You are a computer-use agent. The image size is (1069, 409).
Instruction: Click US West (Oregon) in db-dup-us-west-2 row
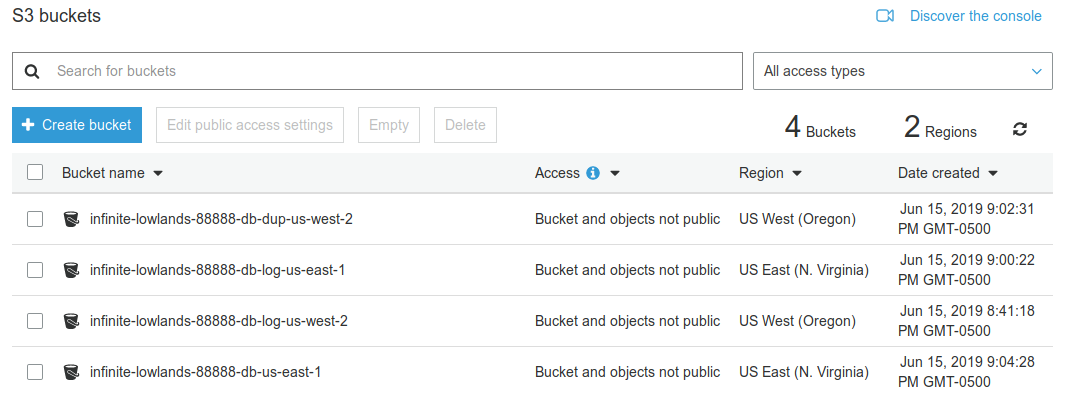797,219
